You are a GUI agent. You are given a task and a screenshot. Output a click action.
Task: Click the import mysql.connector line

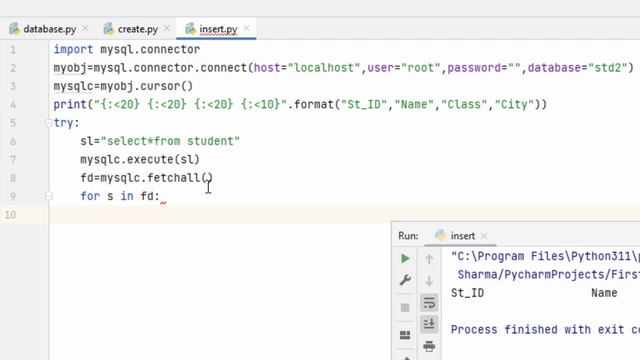point(127,50)
